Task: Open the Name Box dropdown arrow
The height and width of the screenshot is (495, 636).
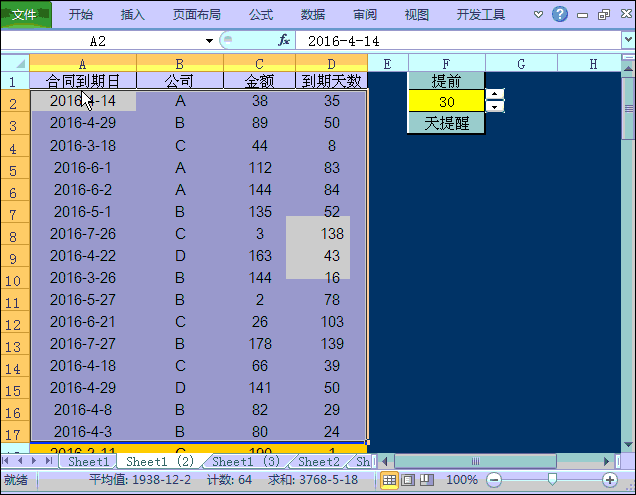Action: (209, 41)
